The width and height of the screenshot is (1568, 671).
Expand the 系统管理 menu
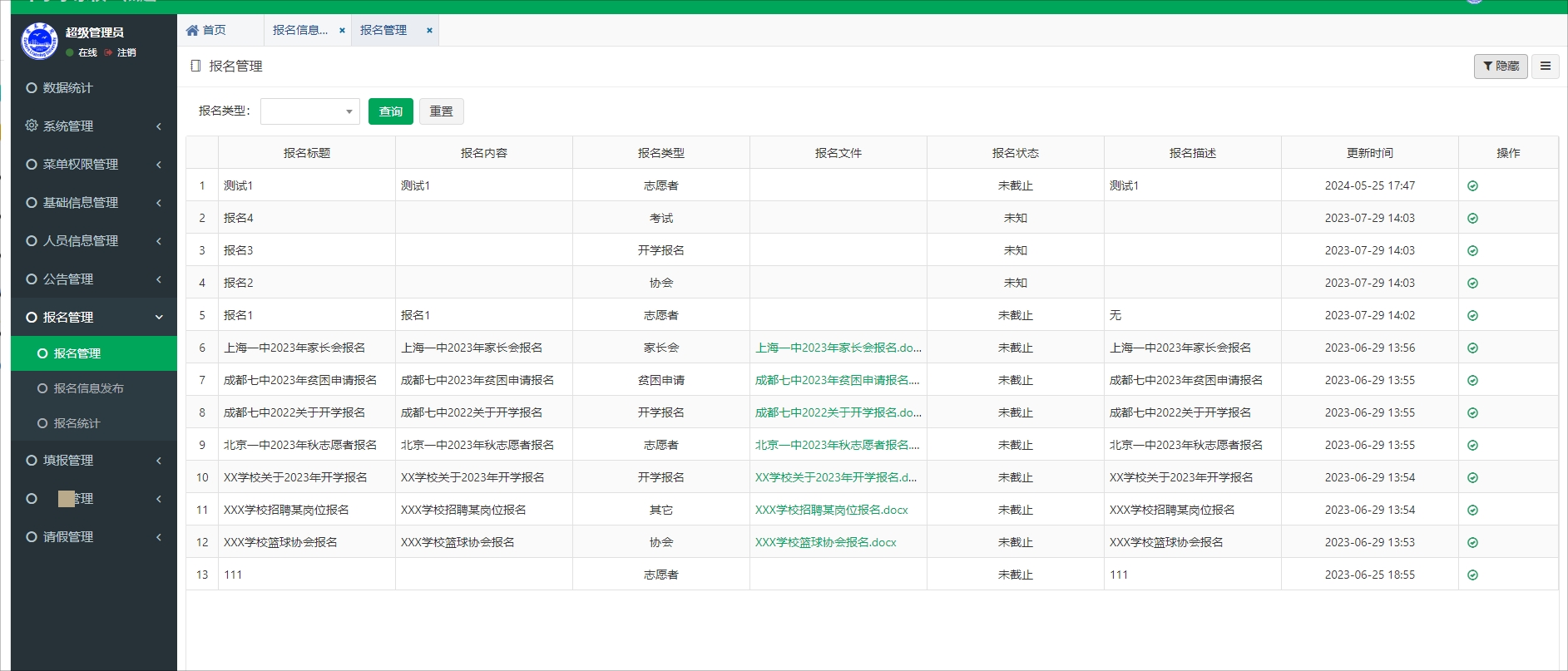94,126
